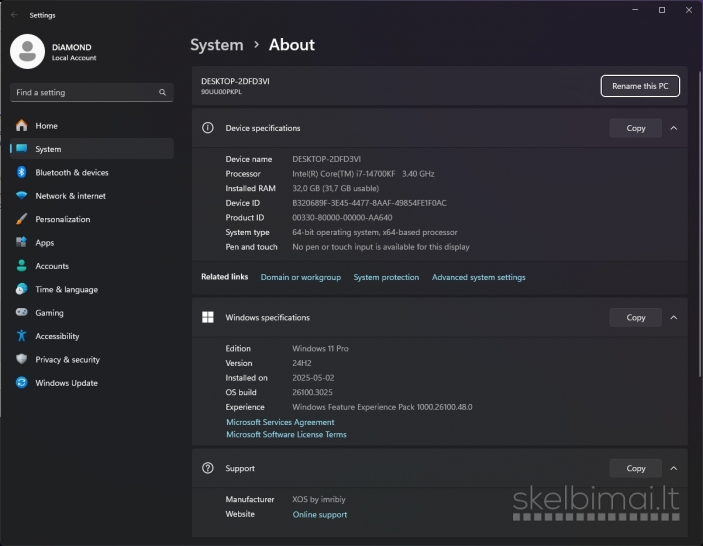
Task: Open Advanced system settings link
Action: point(478,277)
